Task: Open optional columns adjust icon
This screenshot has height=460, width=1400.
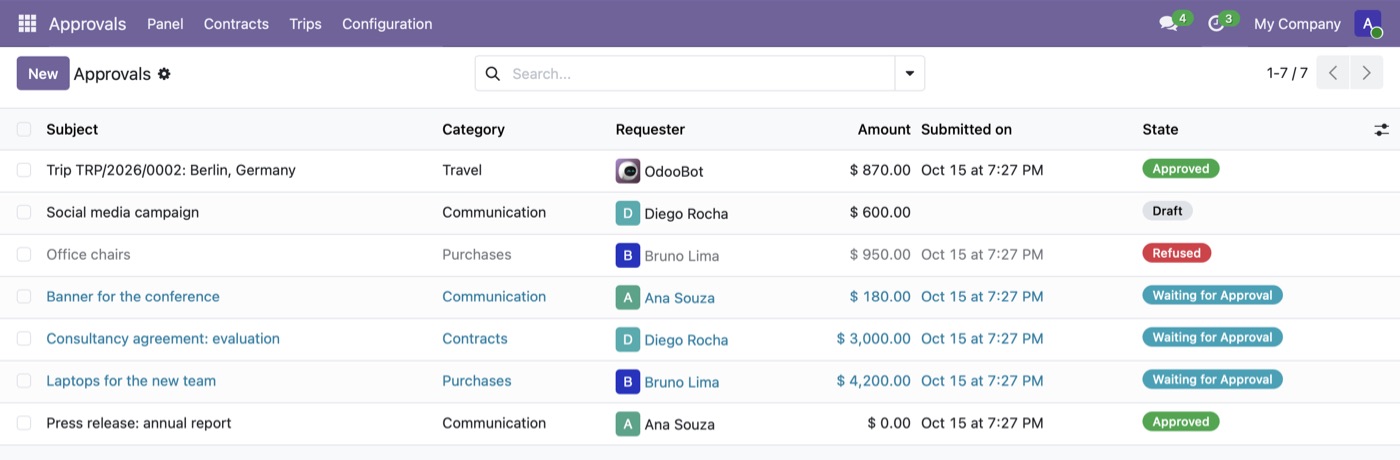Action: click(1381, 129)
